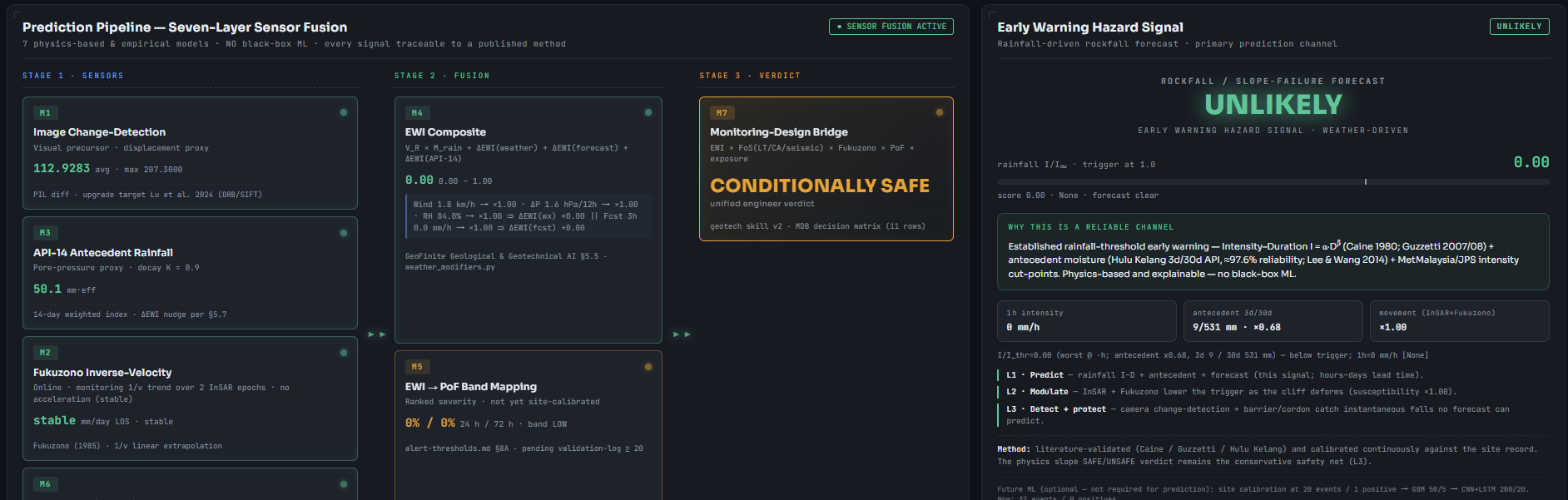Select the STAGE 3 · VERDICT heading
The width and height of the screenshot is (1568, 500).
point(750,76)
